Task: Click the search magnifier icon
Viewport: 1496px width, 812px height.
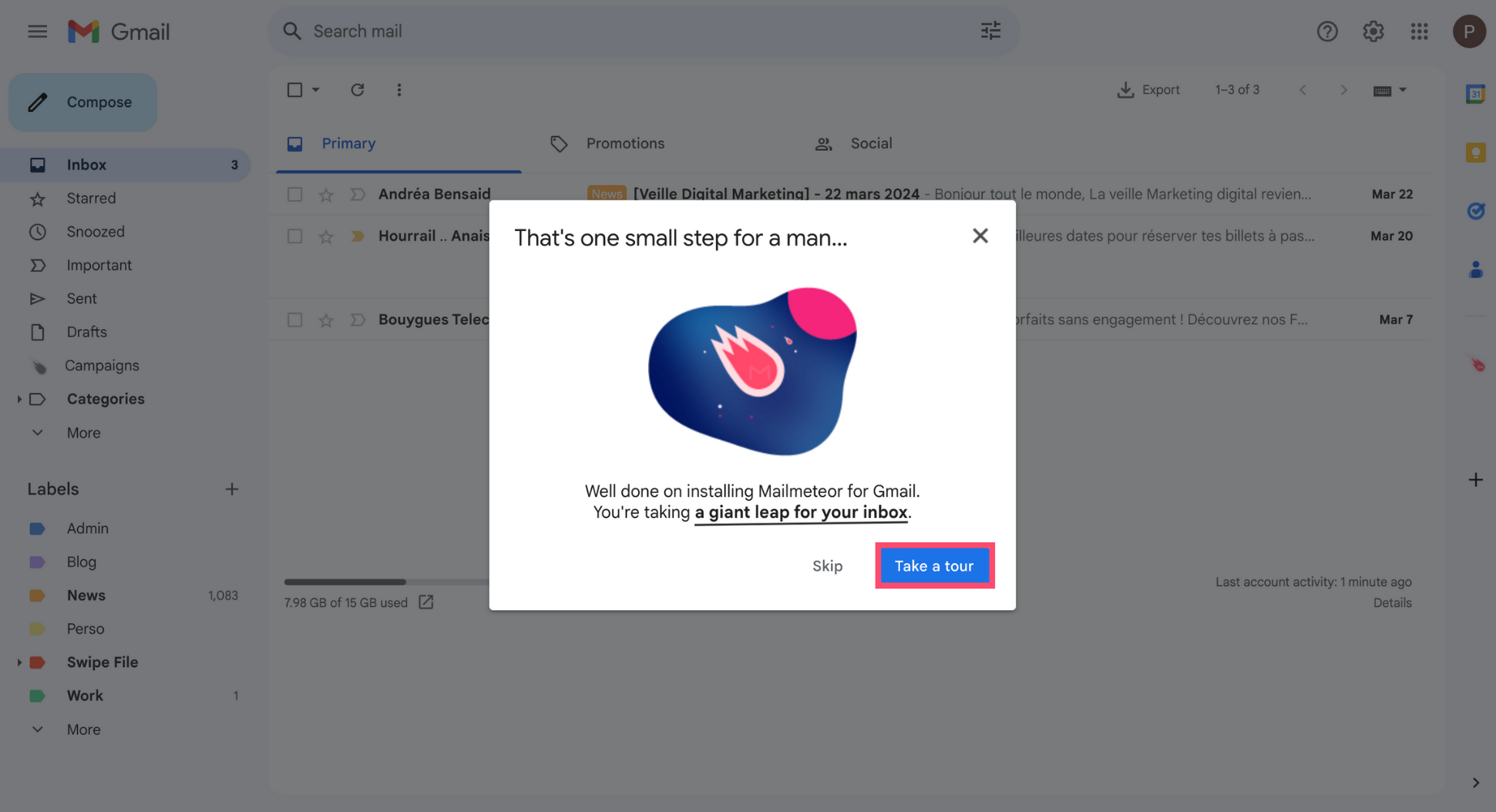Action: [x=291, y=32]
